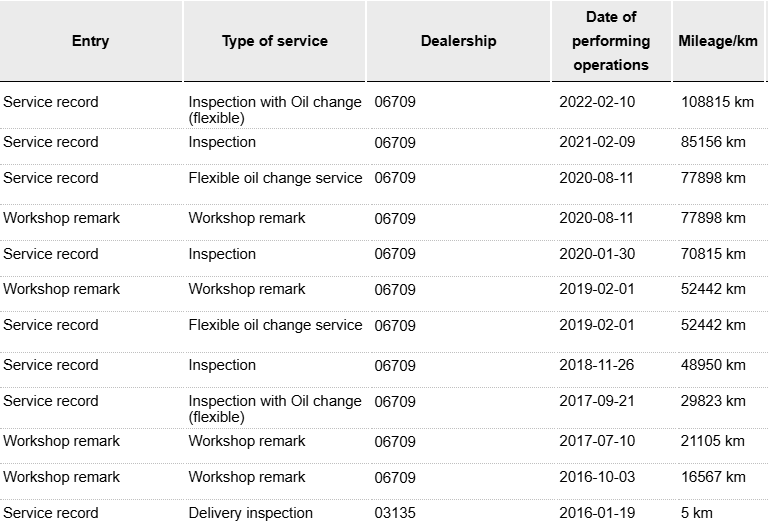Click the 29823 km mileage cell

(713, 401)
